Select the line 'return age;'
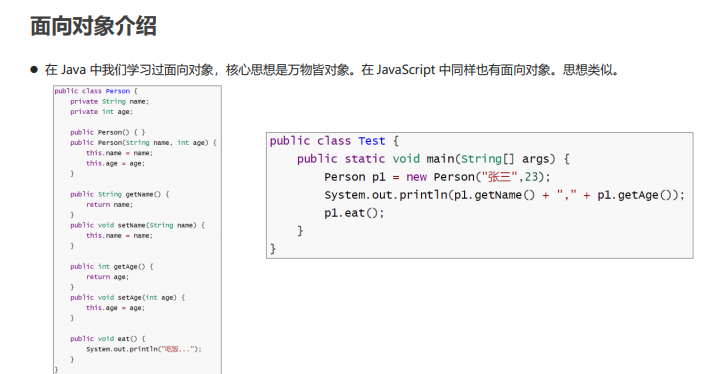The width and height of the screenshot is (720, 374). (x=107, y=277)
